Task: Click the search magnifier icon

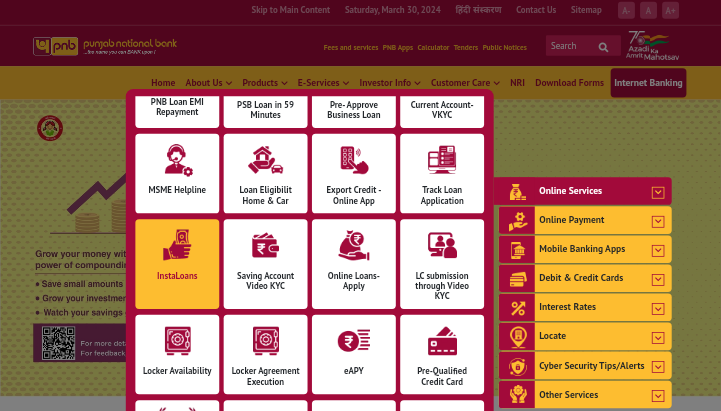Action: click(x=603, y=46)
